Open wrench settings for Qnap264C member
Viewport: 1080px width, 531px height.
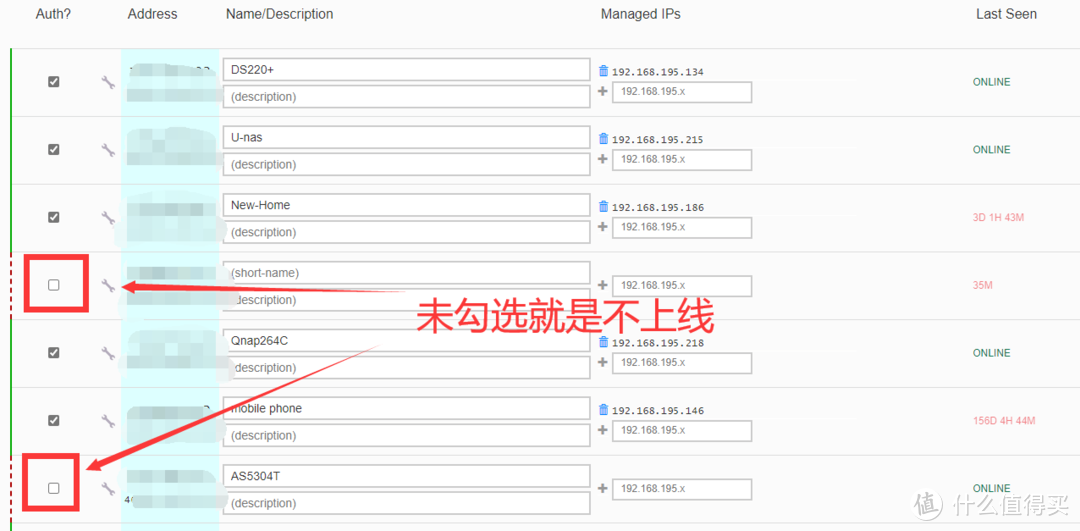[x=107, y=353]
